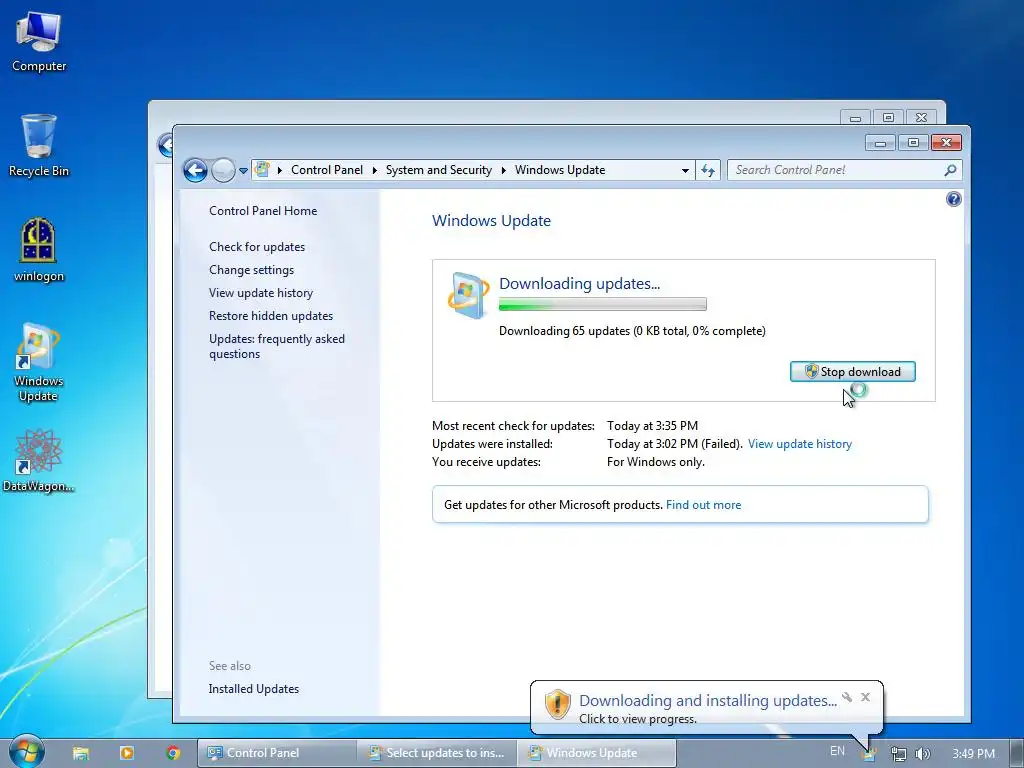This screenshot has height=768, width=1024.
Task: Open Change settings
Action: point(251,270)
